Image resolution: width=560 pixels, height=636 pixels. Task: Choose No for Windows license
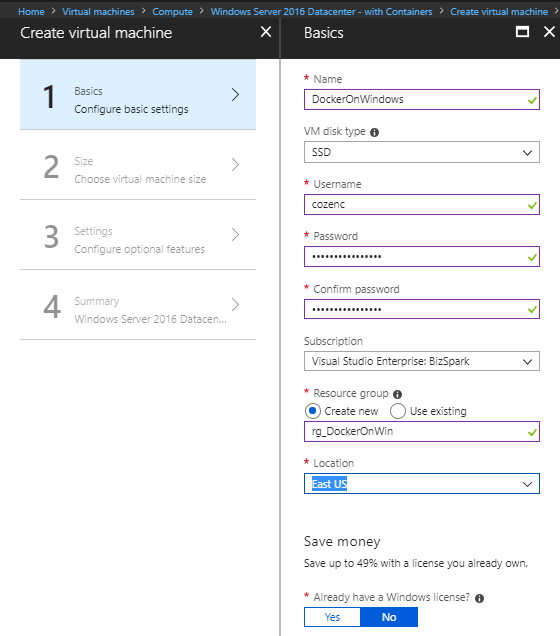(389, 617)
